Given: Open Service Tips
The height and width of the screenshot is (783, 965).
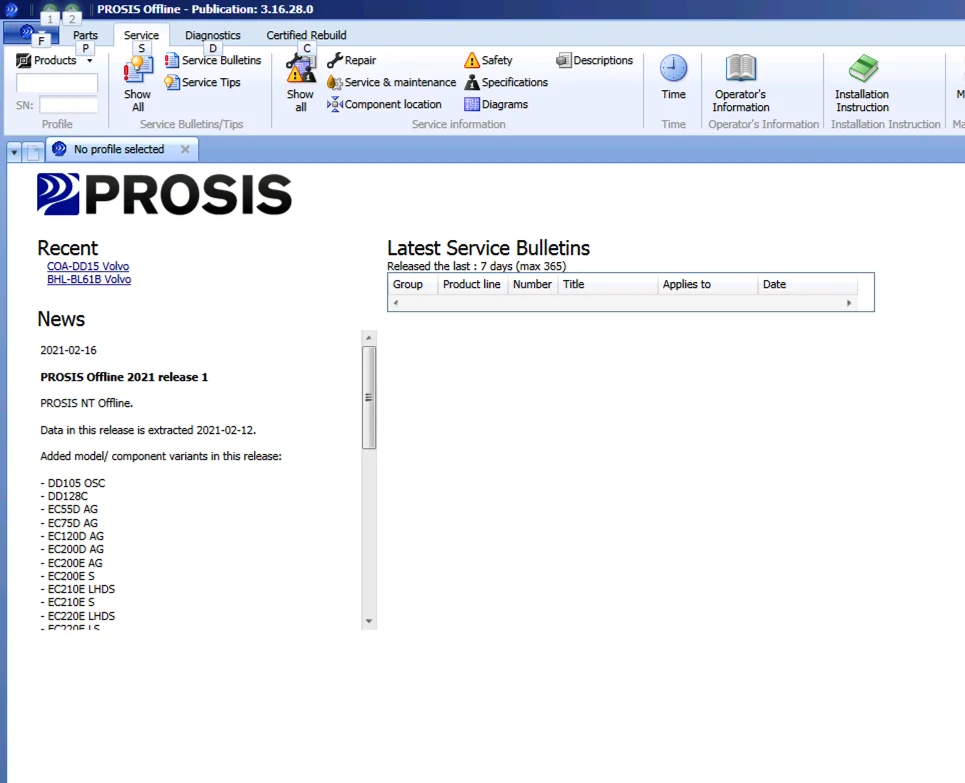Looking at the screenshot, I should [202, 82].
